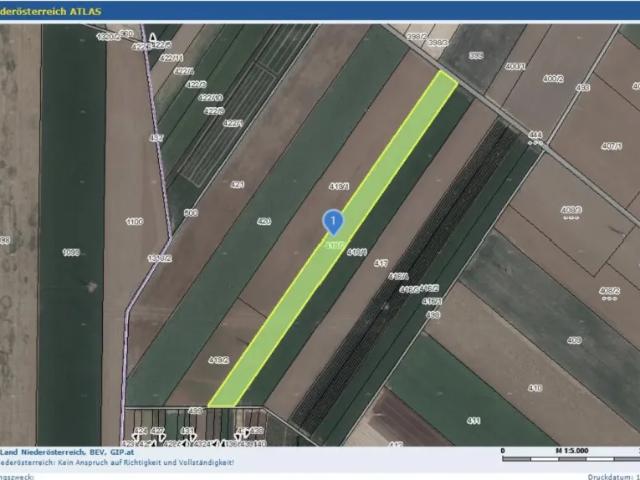Click the parcel label 409
This screenshot has width=640, height=480.
click(x=574, y=340)
